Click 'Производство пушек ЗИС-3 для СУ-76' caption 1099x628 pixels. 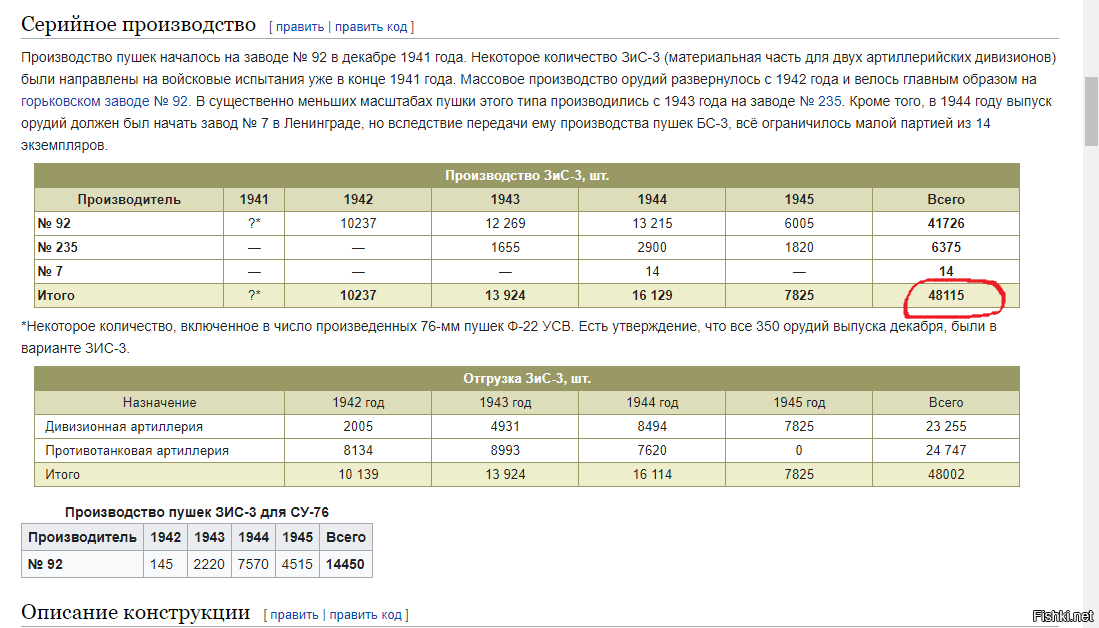(x=196, y=512)
